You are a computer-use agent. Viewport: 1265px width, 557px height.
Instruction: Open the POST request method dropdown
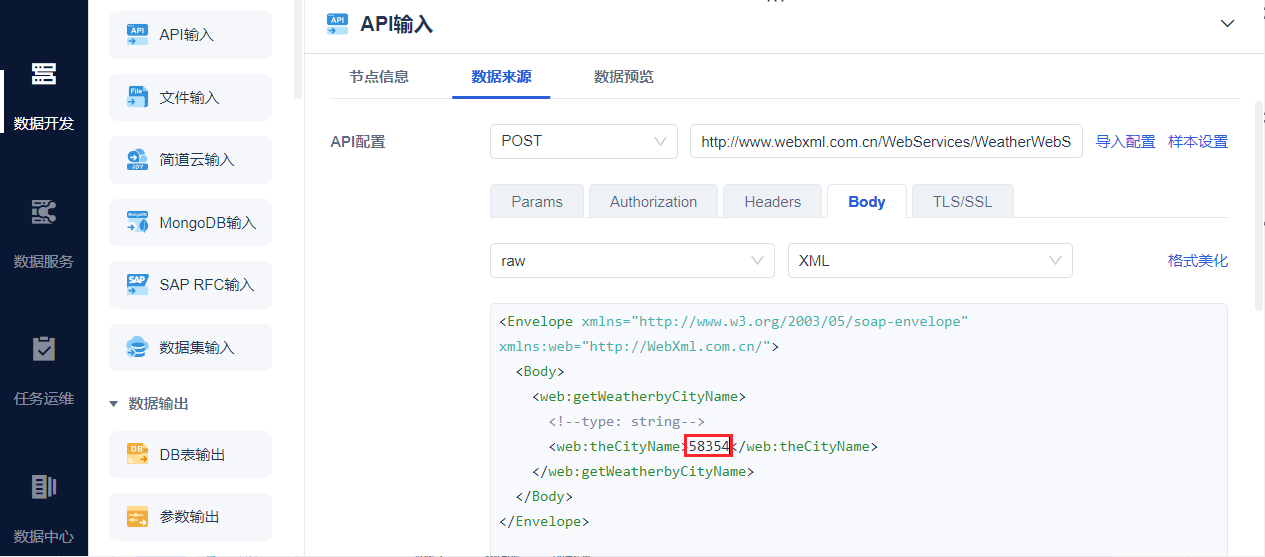click(x=583, y=141)
